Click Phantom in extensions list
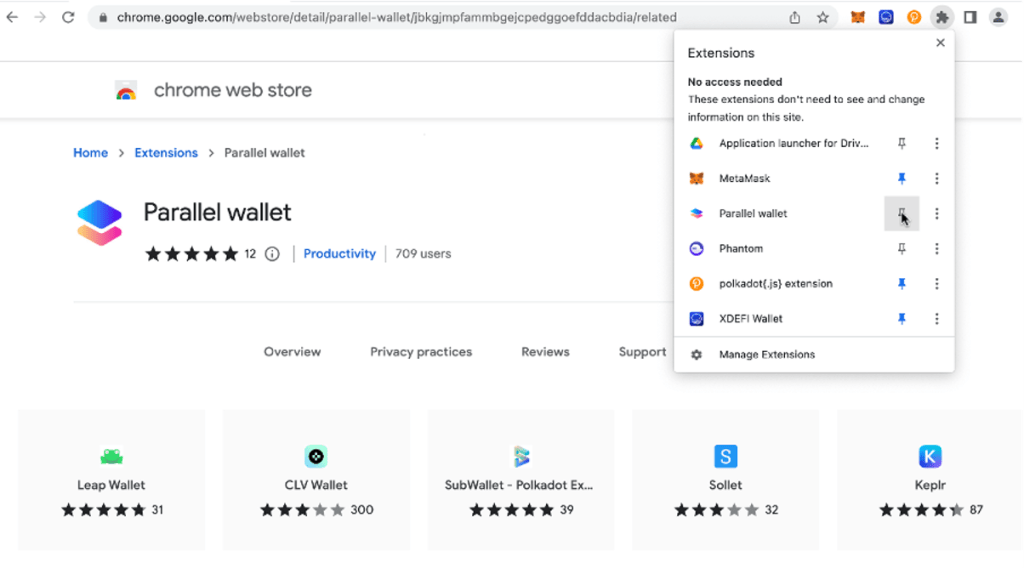Screen dimensions: 1024x568 pyautogui.click(x=741, y=249)
